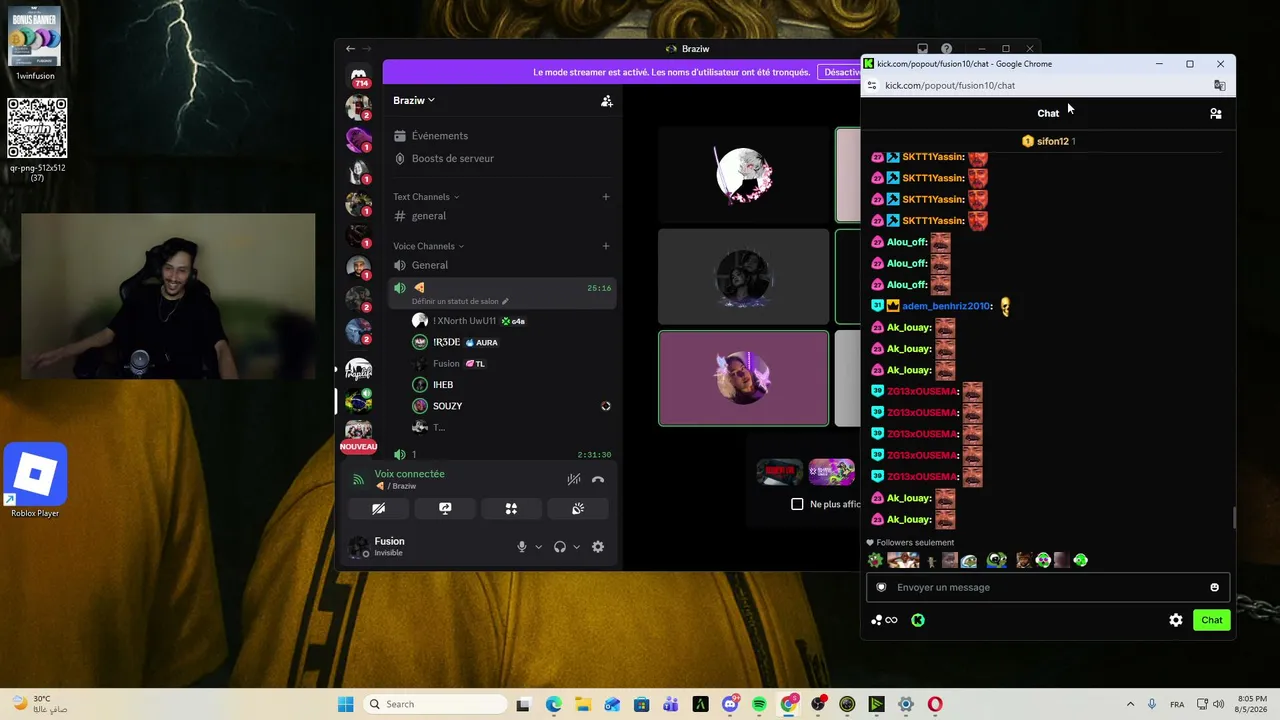1280x720 pixels.
Task: Collapse the Voice Channels category
Action: click(428, 246)
